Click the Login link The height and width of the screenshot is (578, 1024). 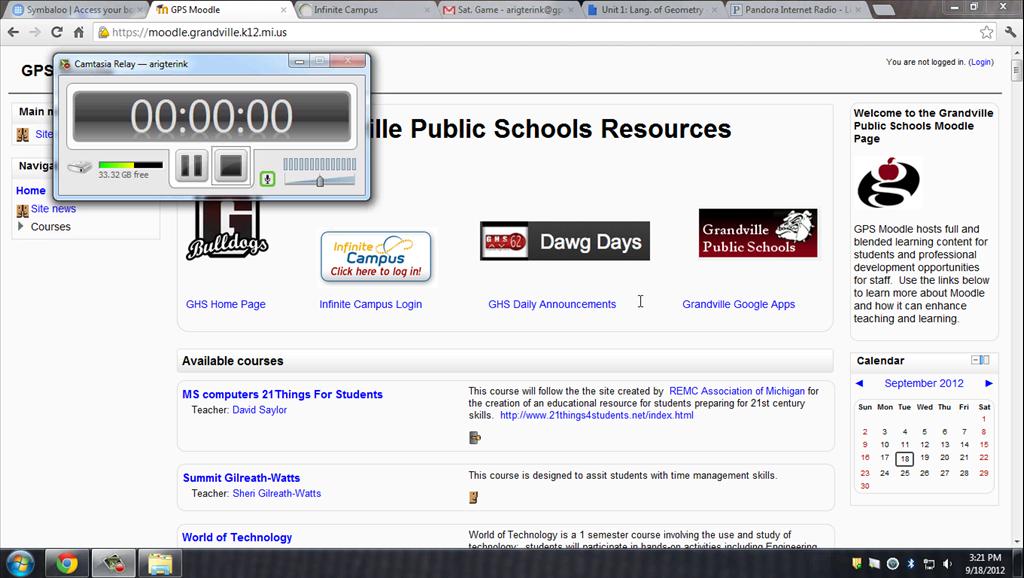(x=980, y=62)
